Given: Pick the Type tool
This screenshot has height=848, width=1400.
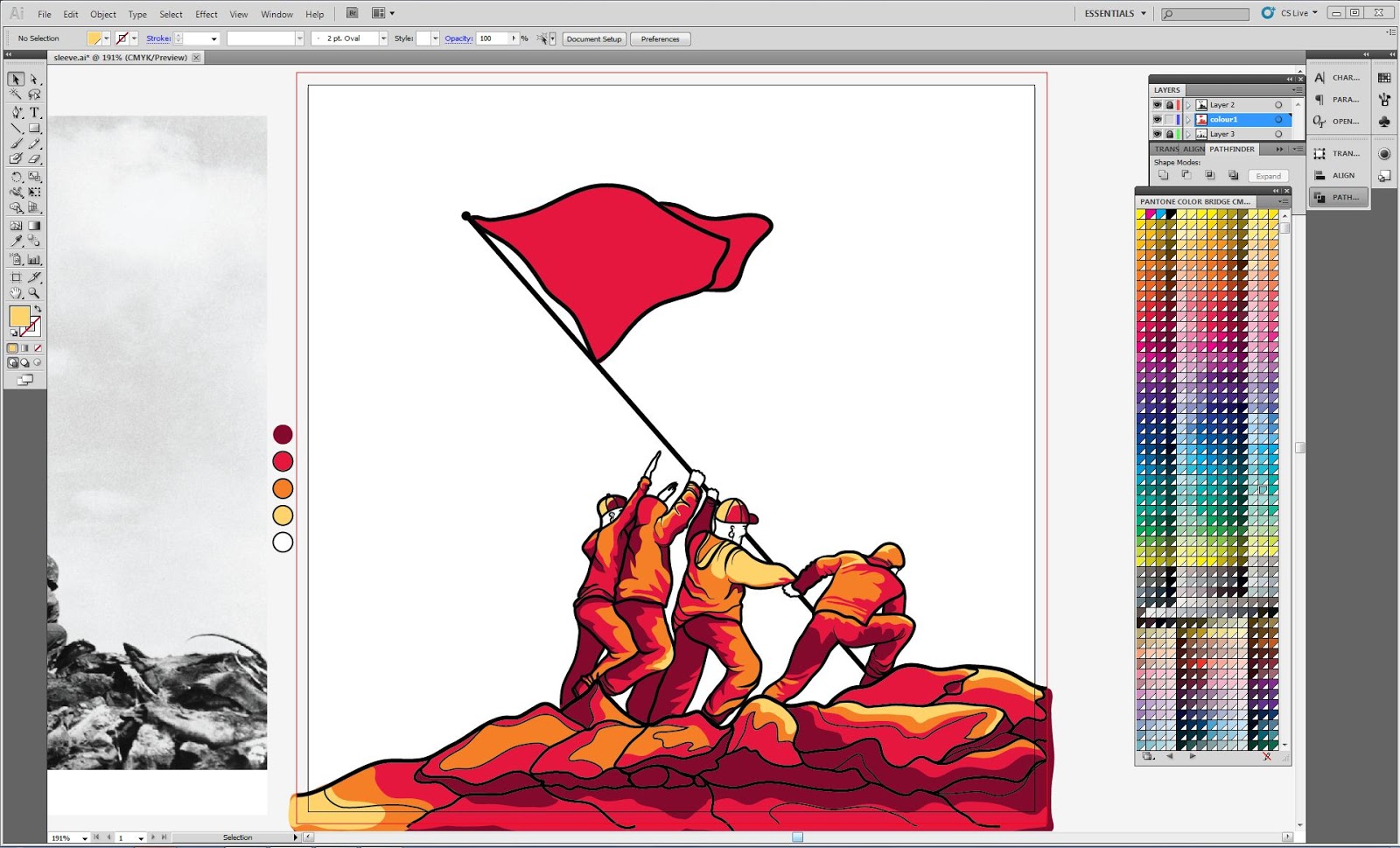Looking at the screenshot, I should coord(34,112).
